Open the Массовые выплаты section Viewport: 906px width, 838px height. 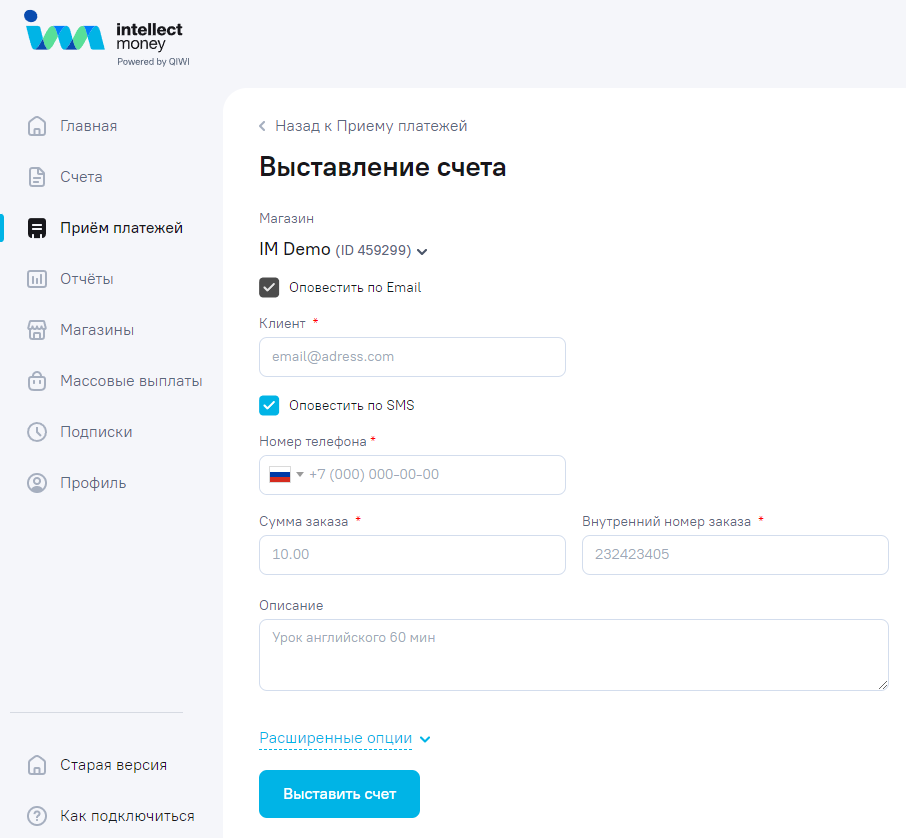coord(131,381)
